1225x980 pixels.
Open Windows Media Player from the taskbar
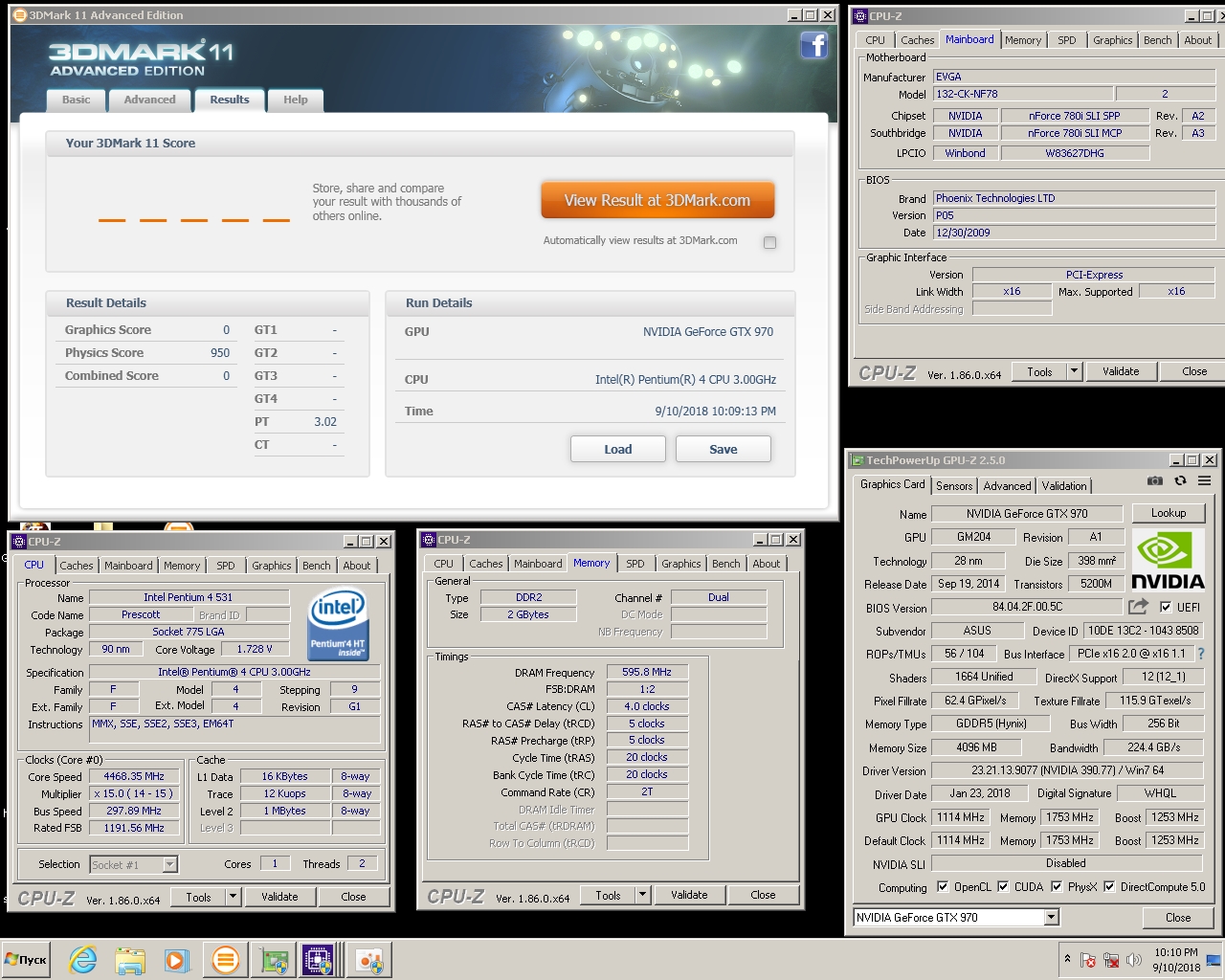tap(176, 960)
